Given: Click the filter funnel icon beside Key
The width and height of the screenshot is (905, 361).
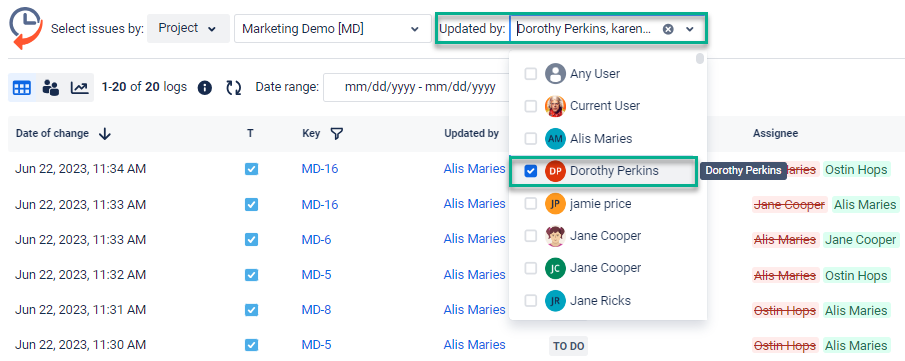Looking at the screenshot, I should pyautogui.click(x=336, y=134).
